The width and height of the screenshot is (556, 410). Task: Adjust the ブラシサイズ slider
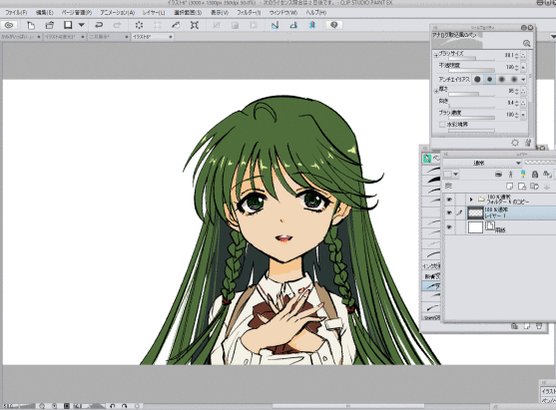click(x=472, y=59)
